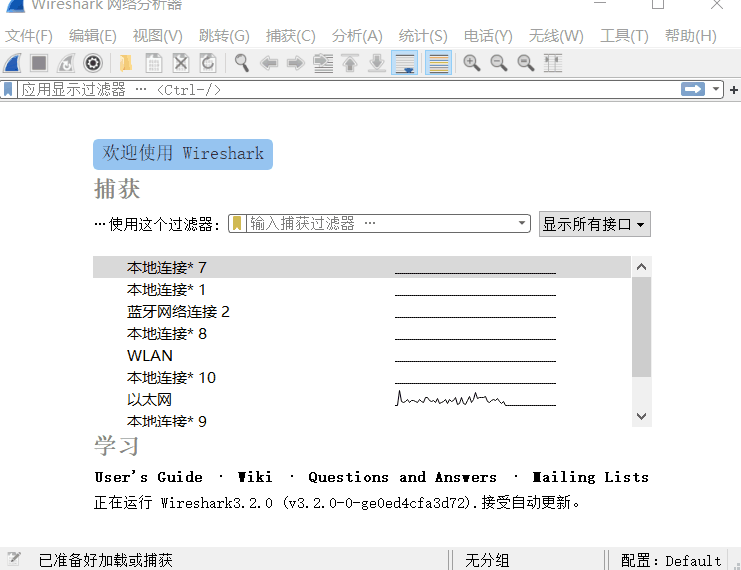741x570 pixels.
Task: Click the find packet magnifier icon
Action: [x=241, y=63]
